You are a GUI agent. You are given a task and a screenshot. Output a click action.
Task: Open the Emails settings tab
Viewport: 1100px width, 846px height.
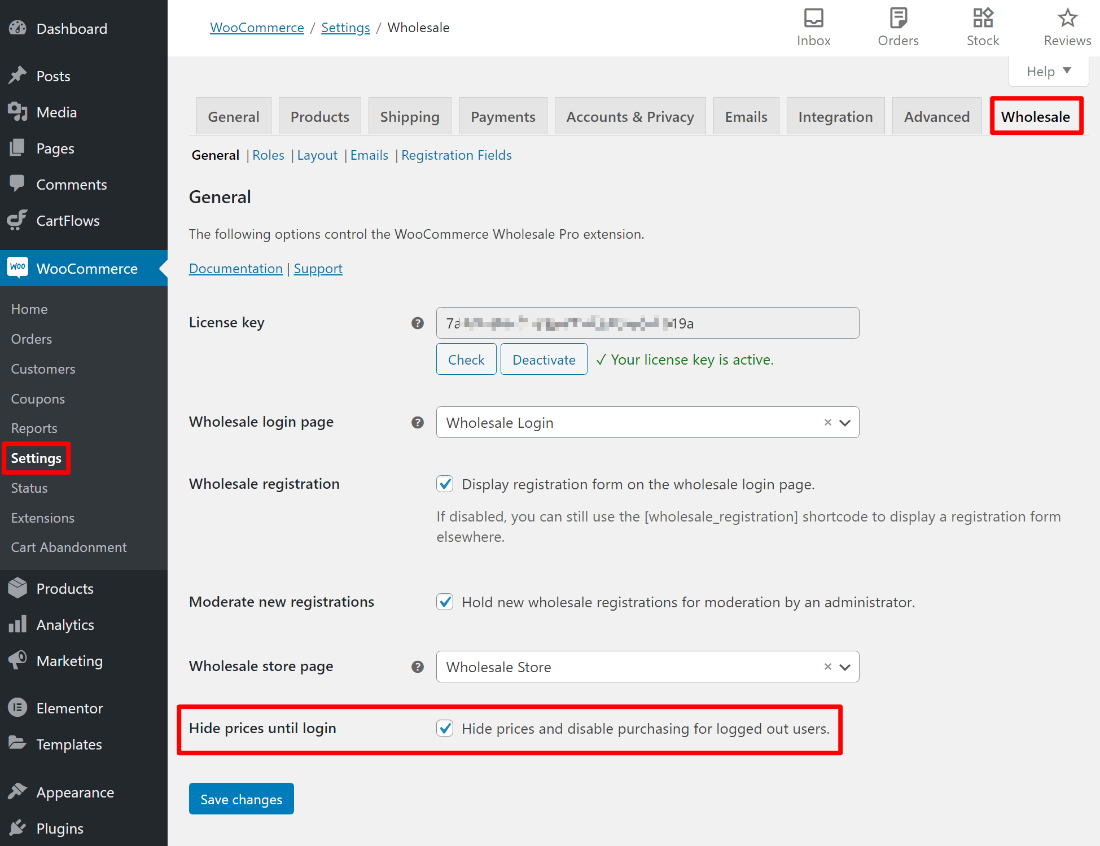point(746,116)
